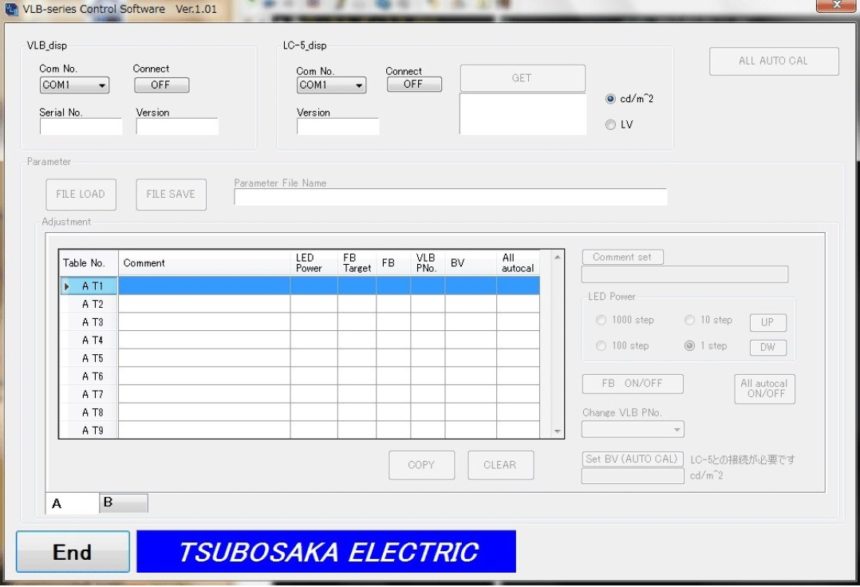Select table row A T7
This screenshot has width=860, height=587.
click(299, 394)
